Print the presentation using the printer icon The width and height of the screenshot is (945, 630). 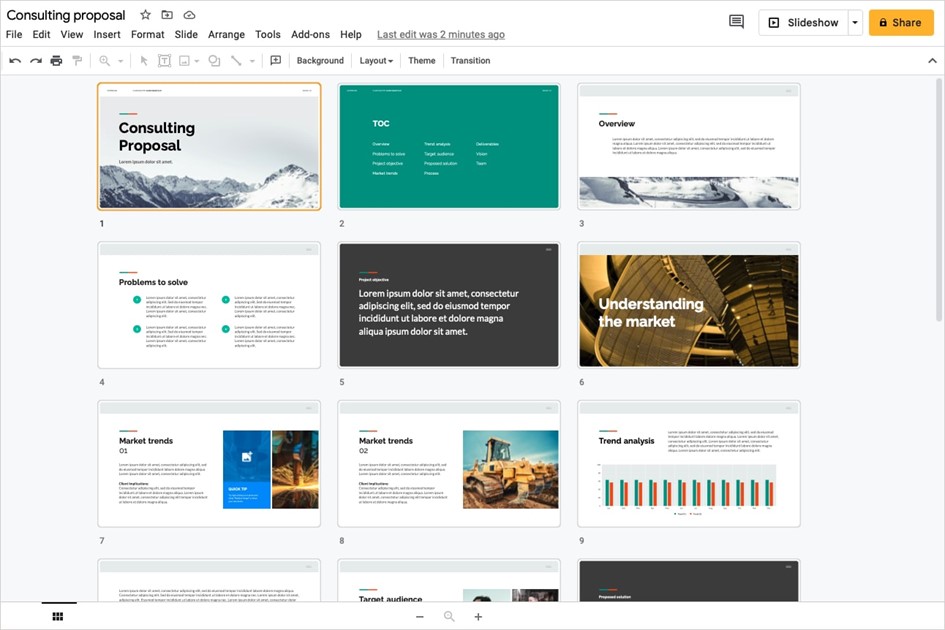pos(56,61)
